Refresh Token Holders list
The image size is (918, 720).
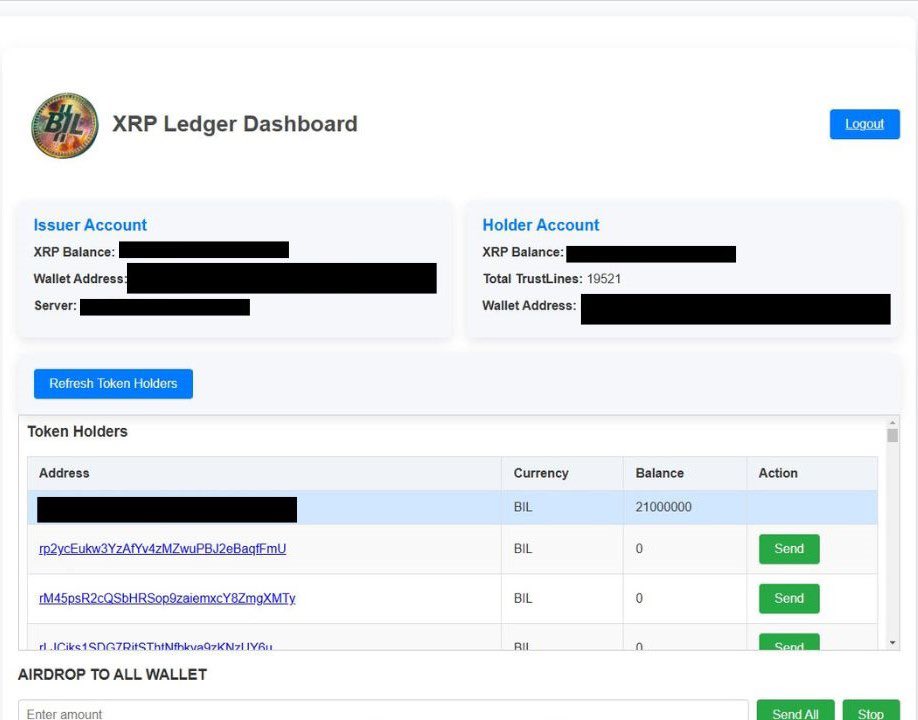coord(113,383)
